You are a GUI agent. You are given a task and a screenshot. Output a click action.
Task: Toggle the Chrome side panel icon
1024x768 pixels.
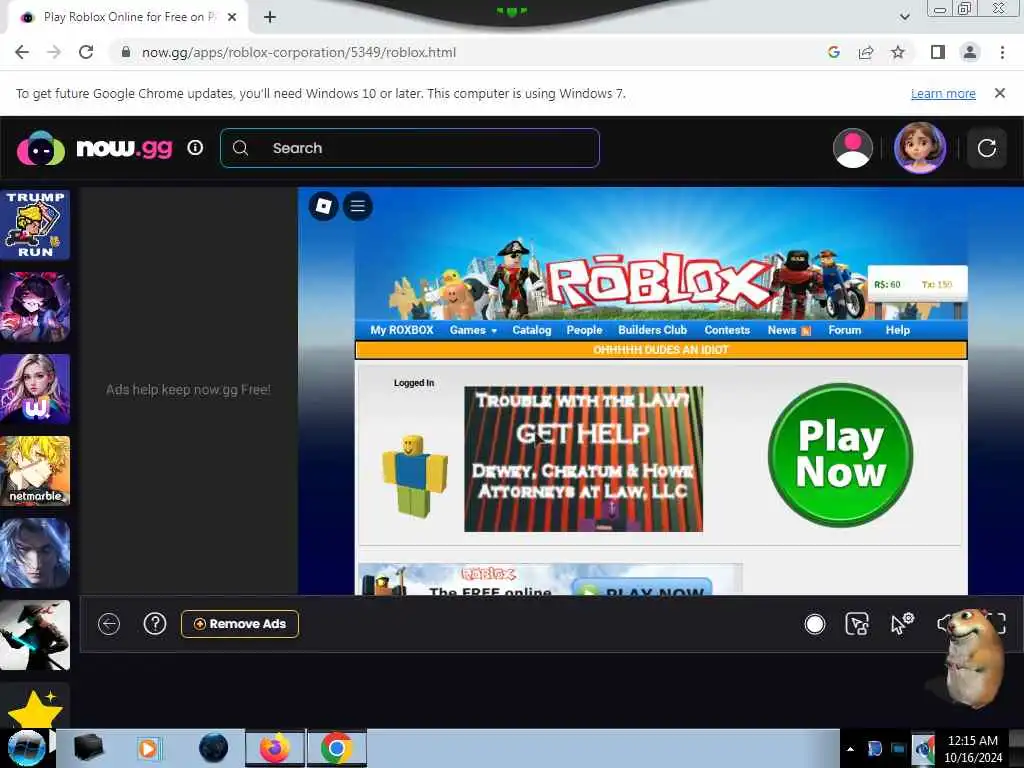click(937, 52)
